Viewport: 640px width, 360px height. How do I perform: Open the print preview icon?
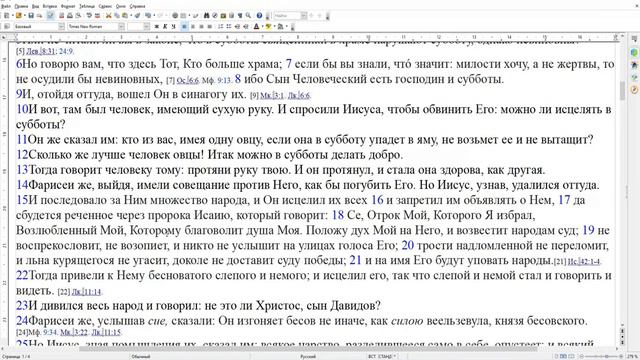(78, 16)
